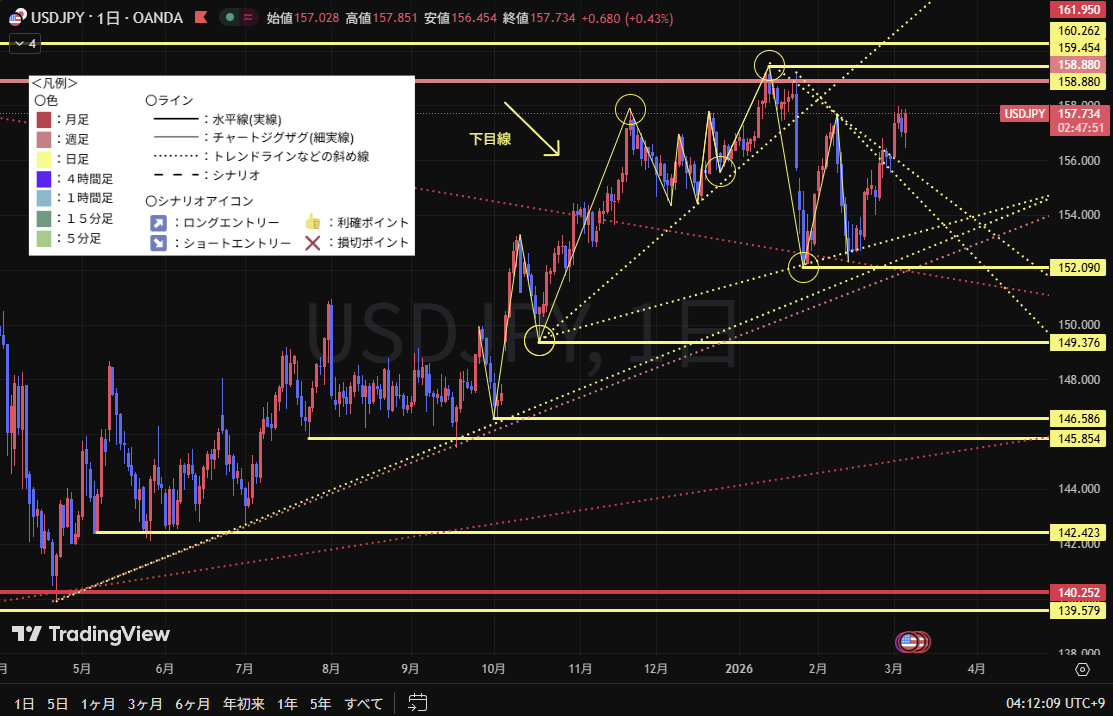Expand the collapsed indicators list showing 4
The image size is (1113, 716).
(24, 44)
